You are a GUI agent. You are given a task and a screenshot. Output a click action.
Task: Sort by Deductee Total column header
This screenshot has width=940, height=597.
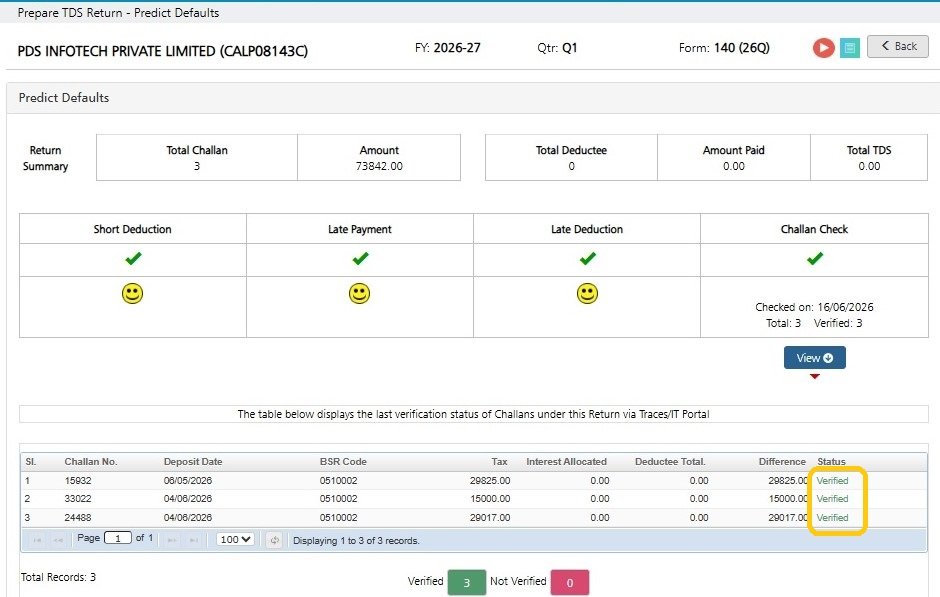pyautogui.click(x=670, y=462)
